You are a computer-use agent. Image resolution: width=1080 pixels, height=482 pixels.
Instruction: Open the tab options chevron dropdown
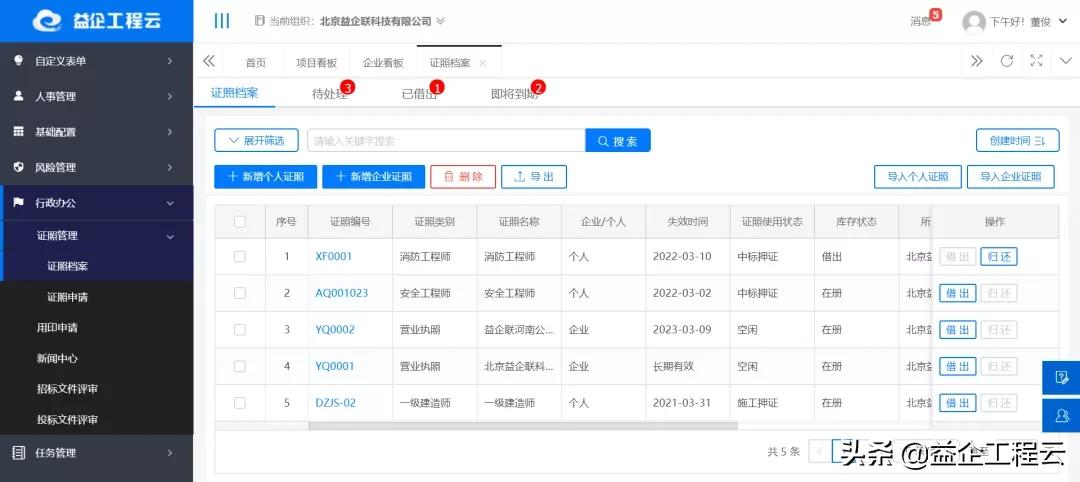[x=1065, y=61]
